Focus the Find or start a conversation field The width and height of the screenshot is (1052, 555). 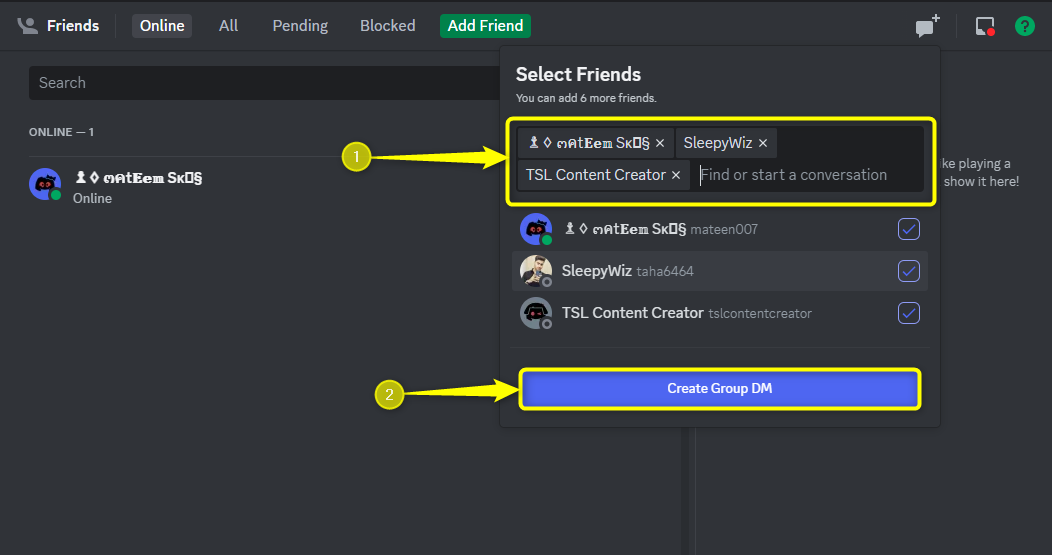pos(800,175)
